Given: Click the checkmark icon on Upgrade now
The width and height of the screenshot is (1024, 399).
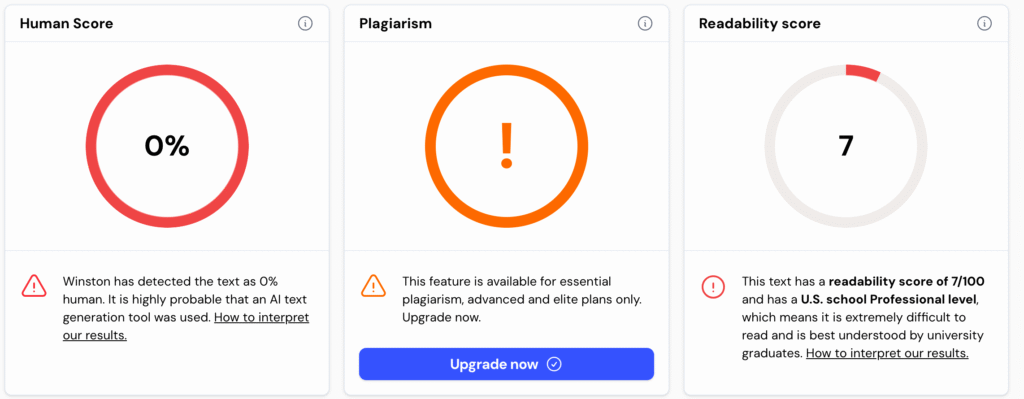Looking at the screenshot, I should click(554, 364).
